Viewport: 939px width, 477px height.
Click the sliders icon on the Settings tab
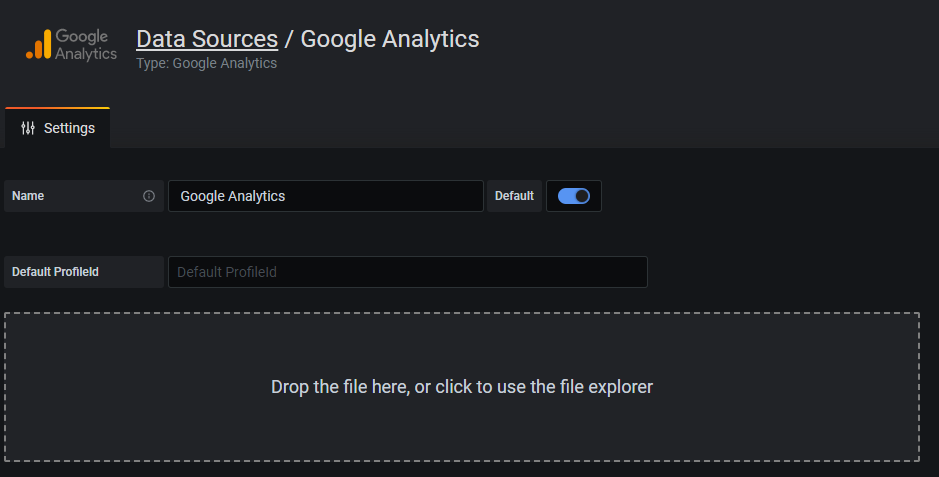pos(28,128)
